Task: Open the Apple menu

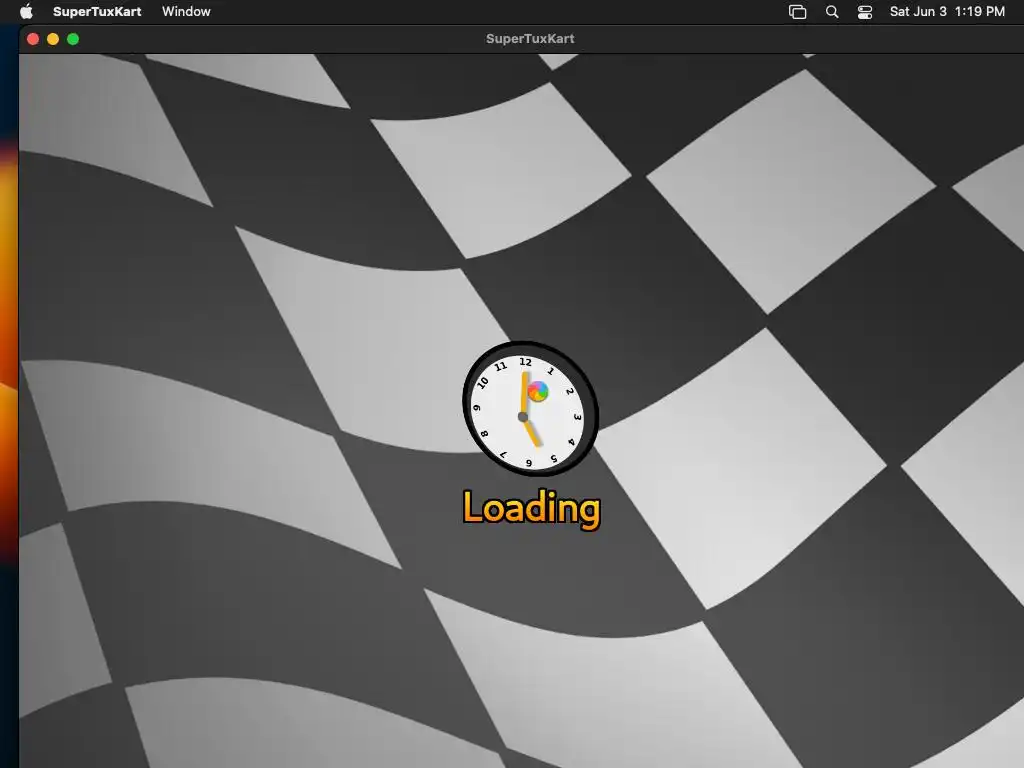Action: click(26, 11)
